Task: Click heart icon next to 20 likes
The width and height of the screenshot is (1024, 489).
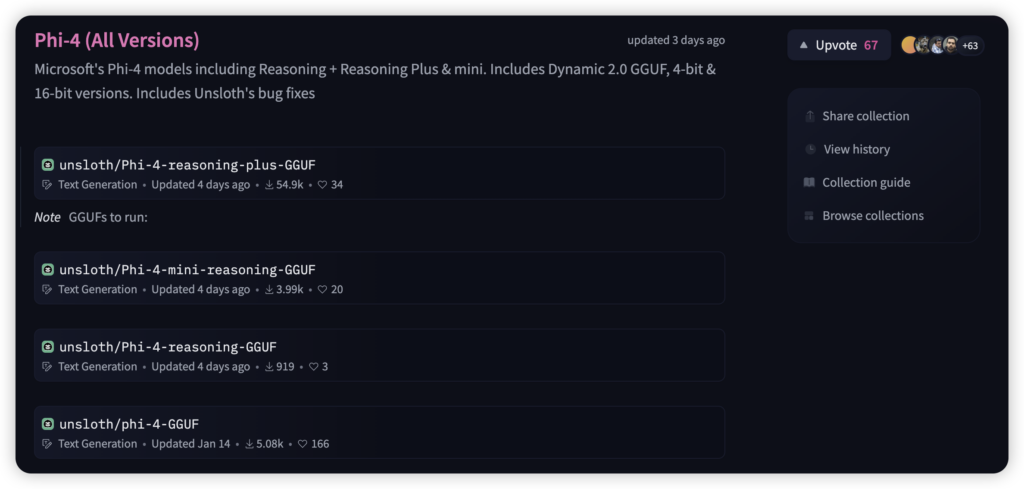Action: click(x=322, y=289)
